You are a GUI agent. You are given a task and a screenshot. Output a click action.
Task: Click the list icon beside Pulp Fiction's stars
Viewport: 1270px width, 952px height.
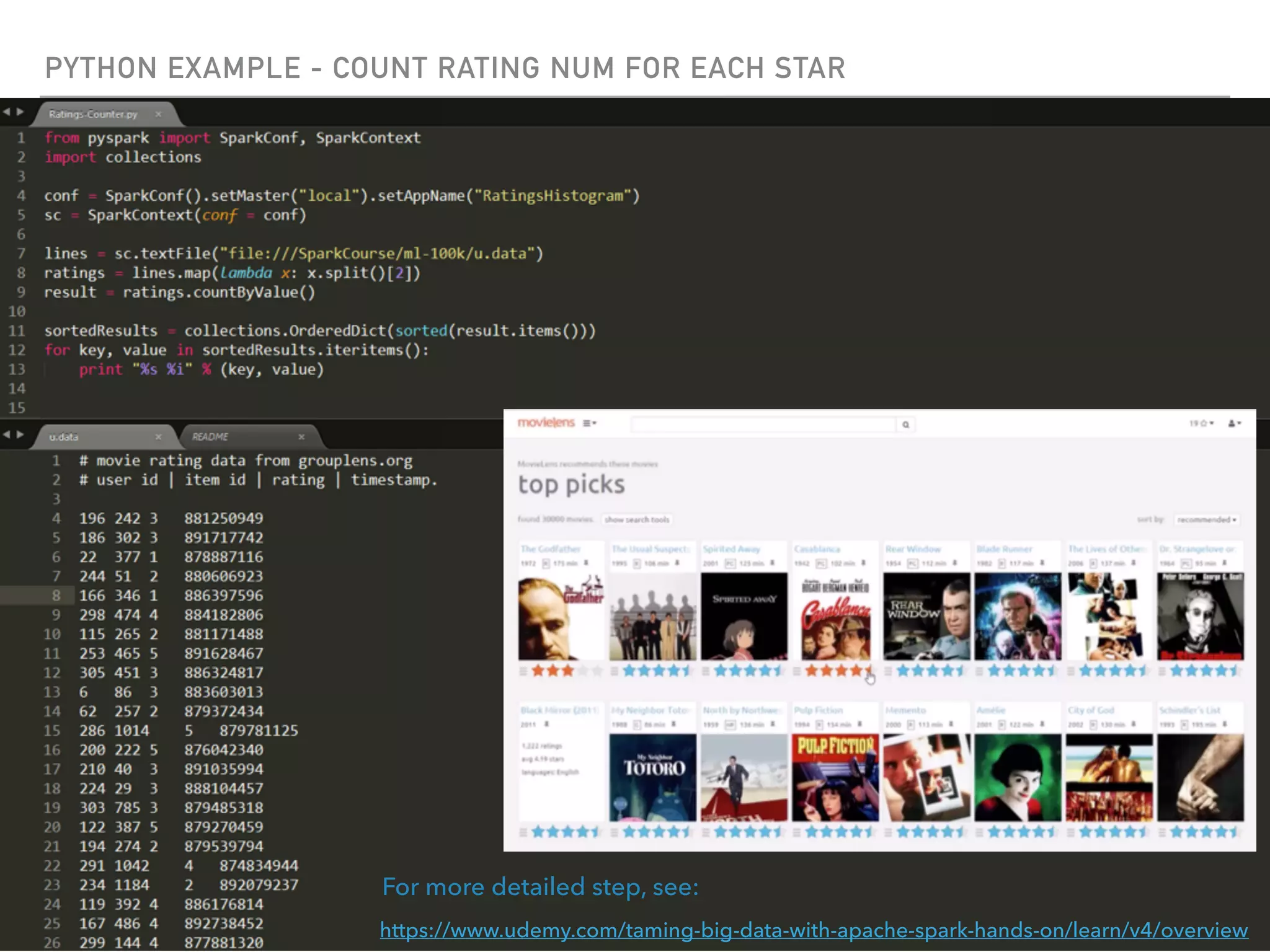[x=797, y=832]
